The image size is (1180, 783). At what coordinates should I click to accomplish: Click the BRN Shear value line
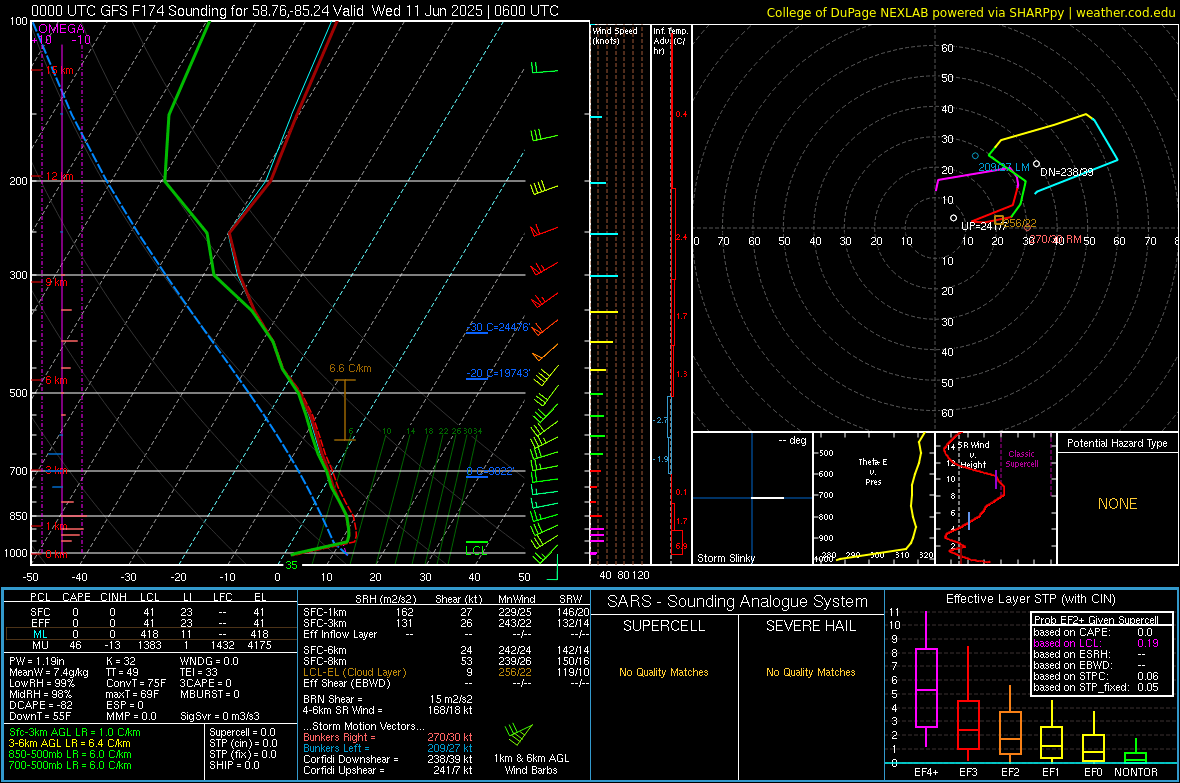(x=388, y=699)
